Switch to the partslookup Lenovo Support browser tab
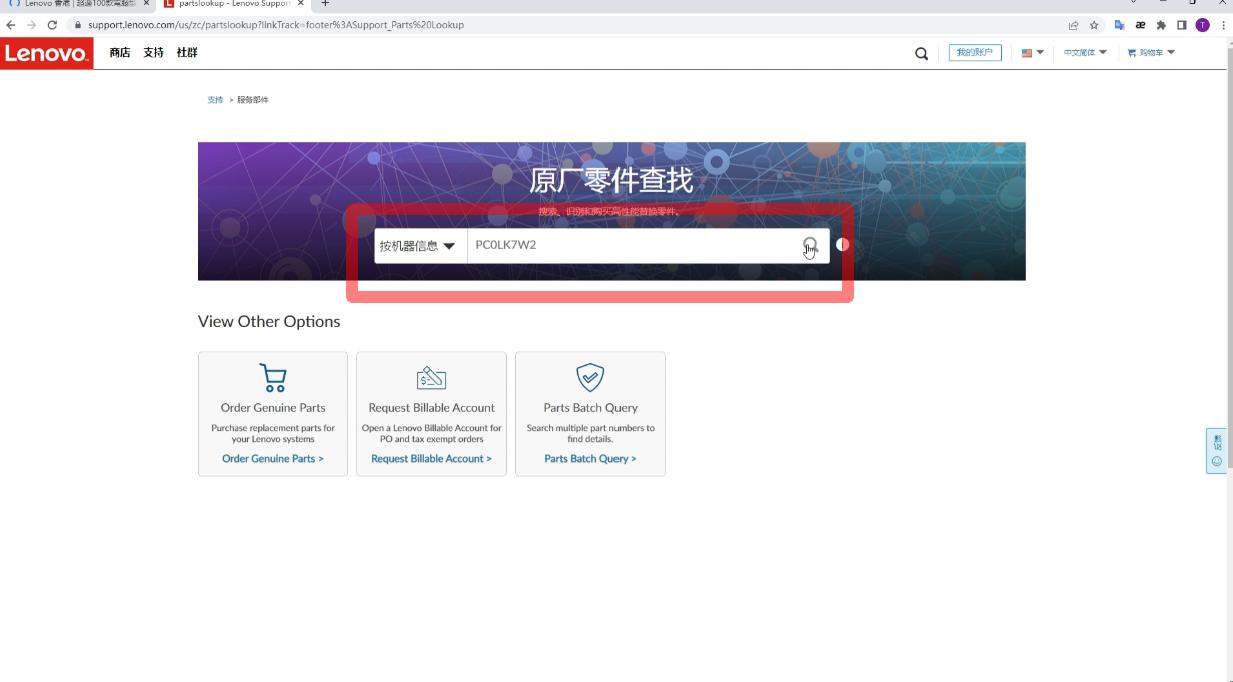 (232, 4)
